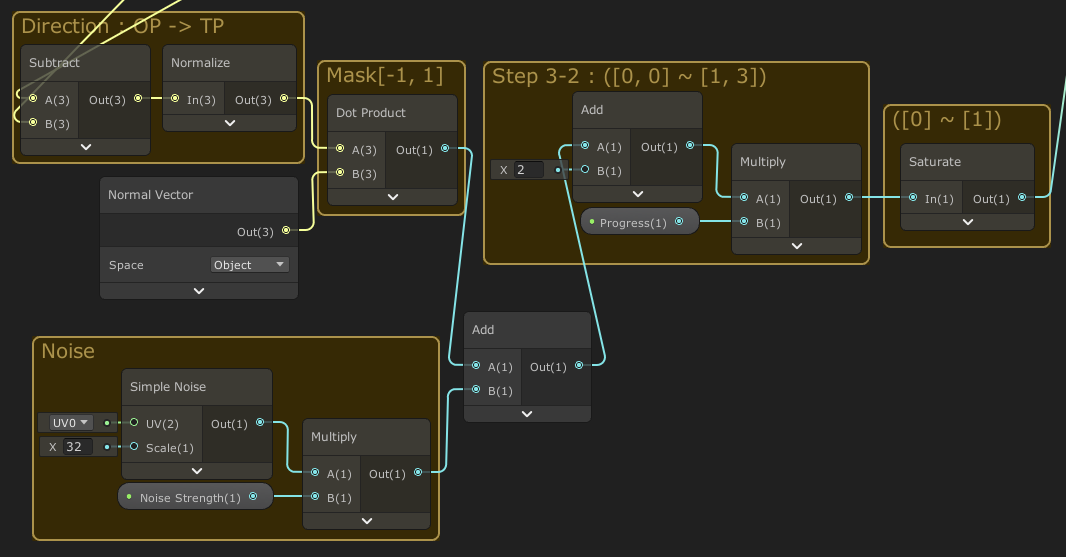Screen dimensions: 1066x557
Task: Expand the Step 3-2 Add node chevron
Action: pyautogui.click(x=638, y=194)
